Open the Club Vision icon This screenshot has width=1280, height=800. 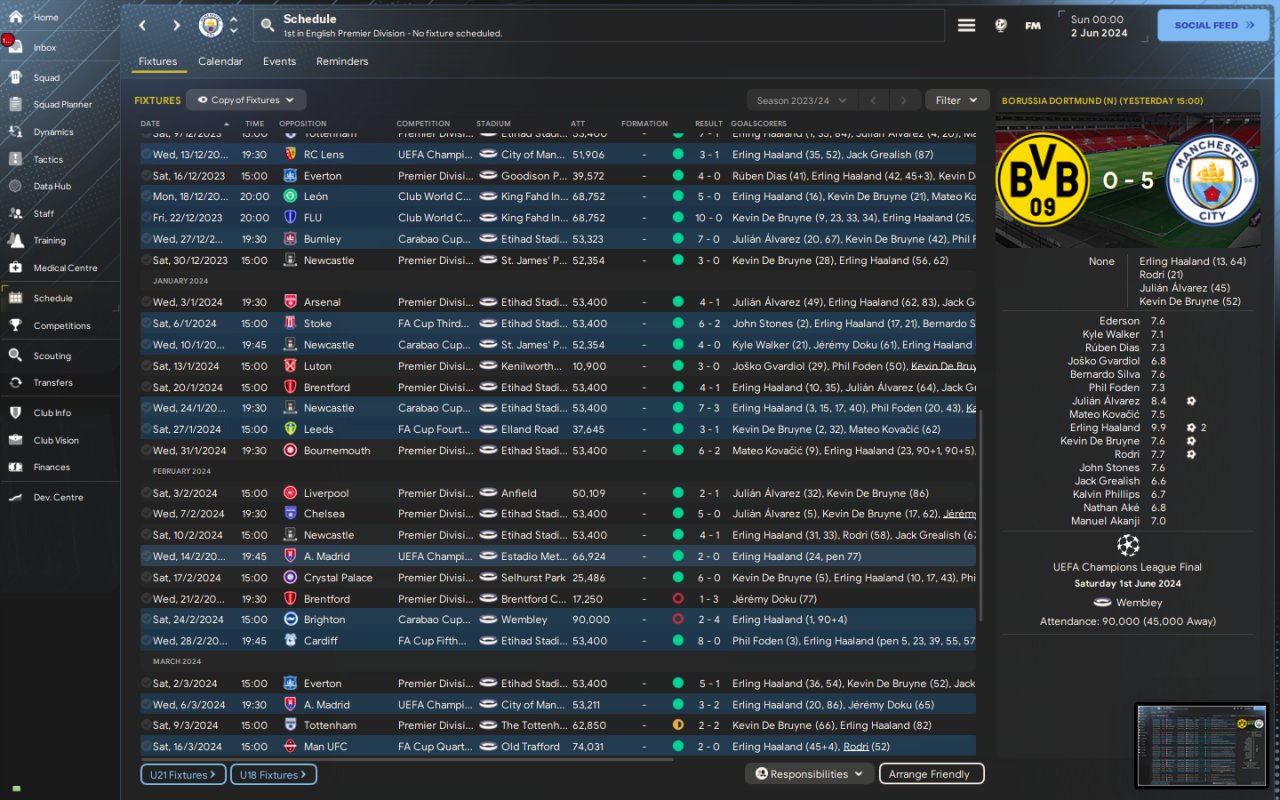(15, 440)
